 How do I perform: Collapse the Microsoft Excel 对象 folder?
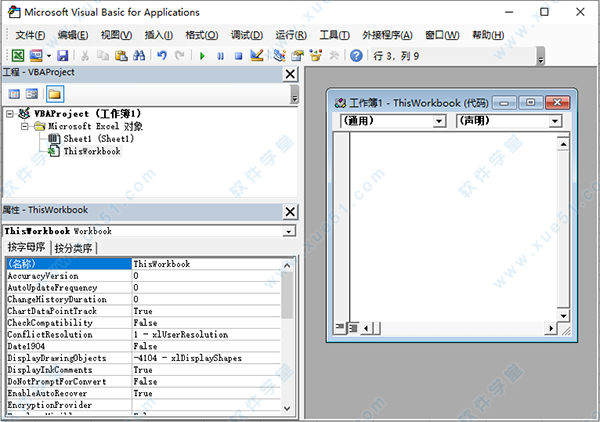tap(24, 126)
